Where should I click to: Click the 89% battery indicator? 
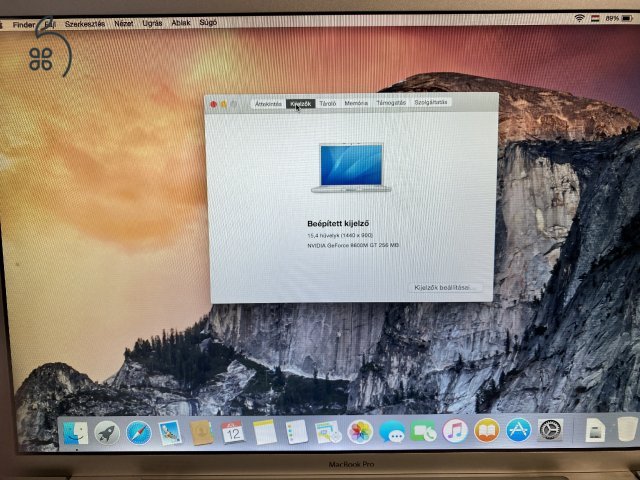(618, 18)
